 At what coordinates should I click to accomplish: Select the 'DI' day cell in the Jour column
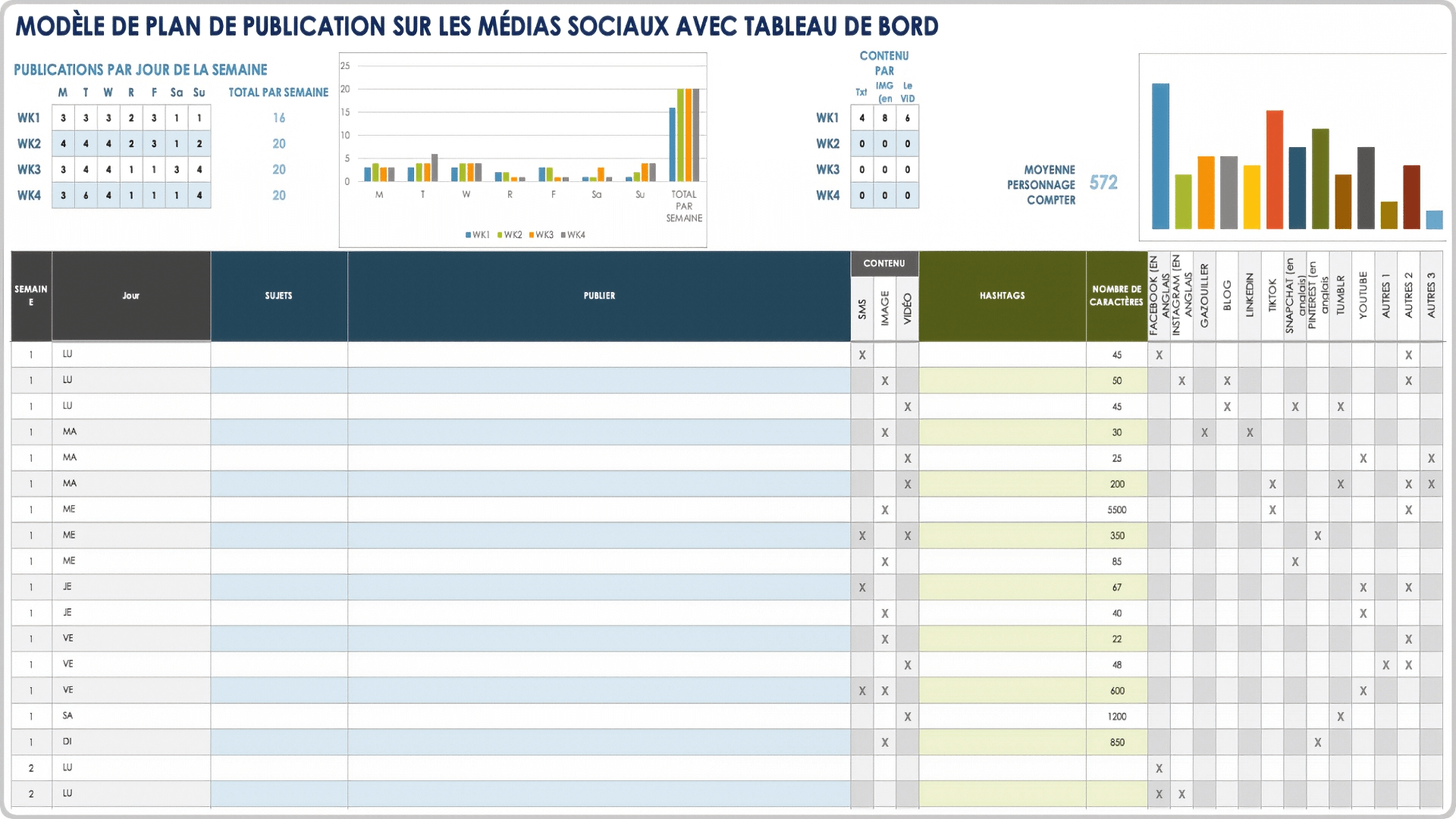point(131,742)
